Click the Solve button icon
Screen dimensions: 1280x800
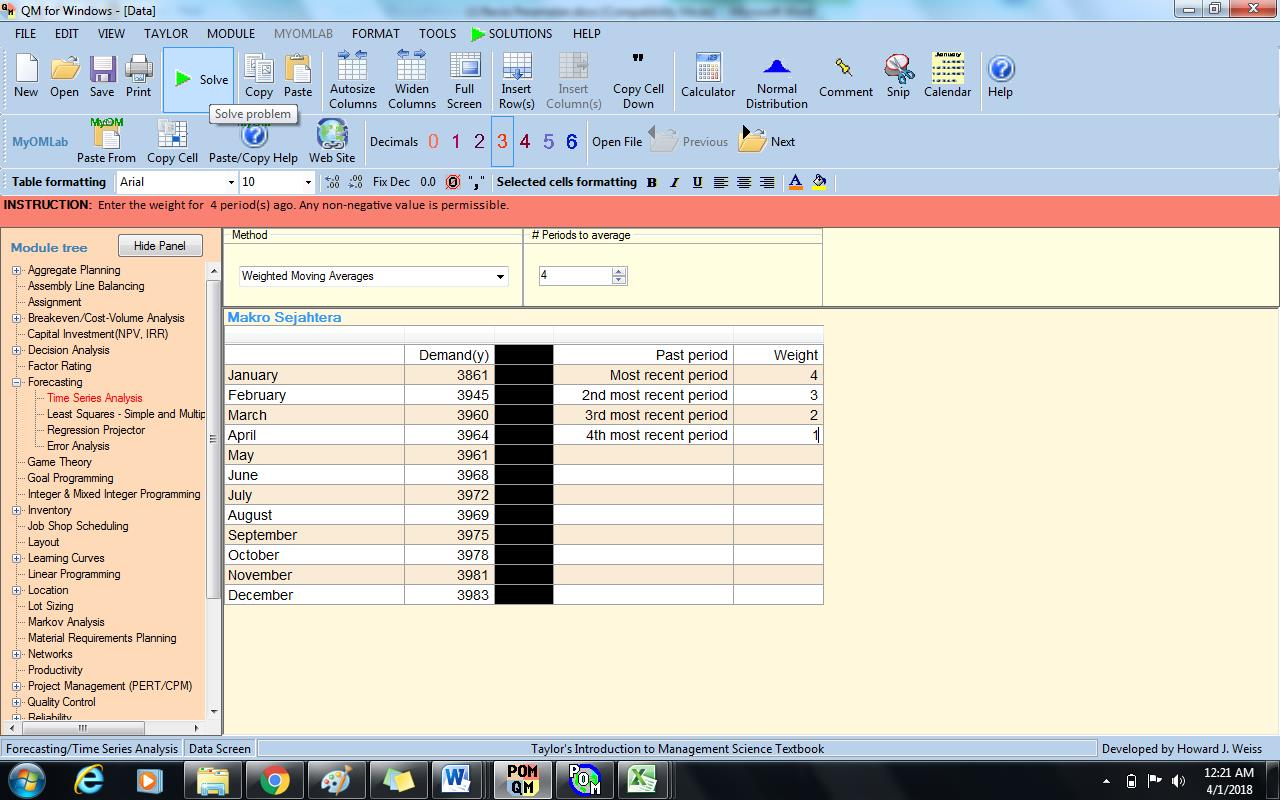183,79
